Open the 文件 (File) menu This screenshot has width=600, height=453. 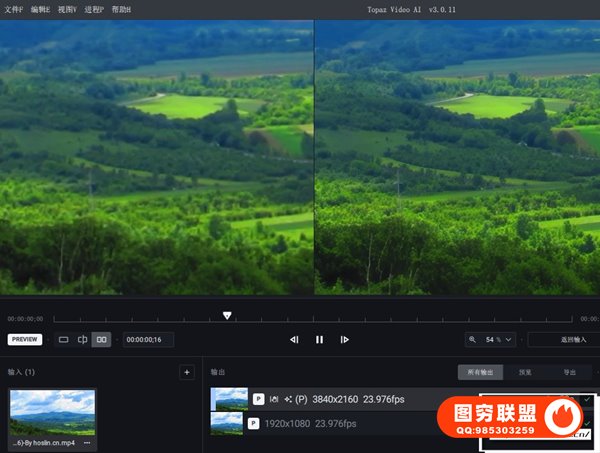[x=13, y=9]
